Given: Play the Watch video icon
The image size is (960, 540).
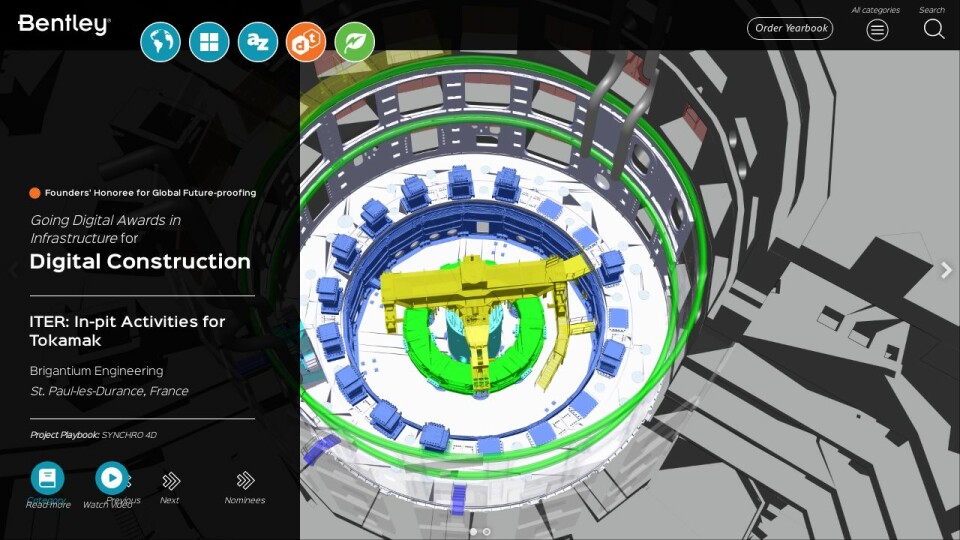Looking at the screenshot, I should [x=111, y=478].
